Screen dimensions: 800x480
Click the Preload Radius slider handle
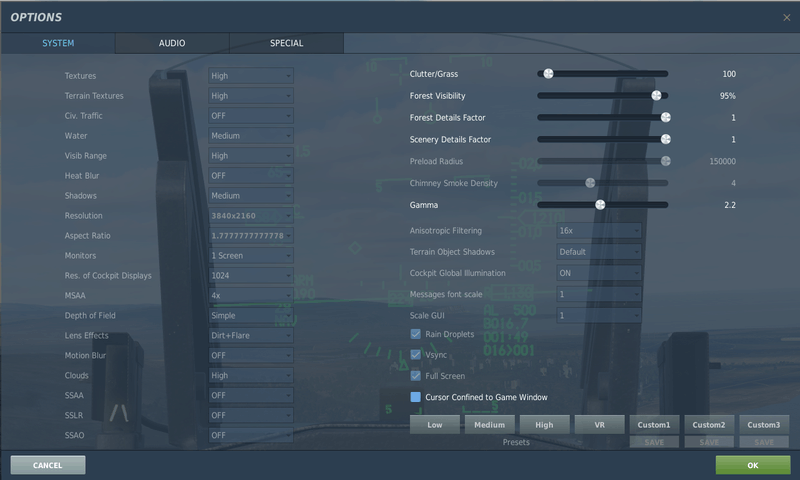(x=665, y=161)
